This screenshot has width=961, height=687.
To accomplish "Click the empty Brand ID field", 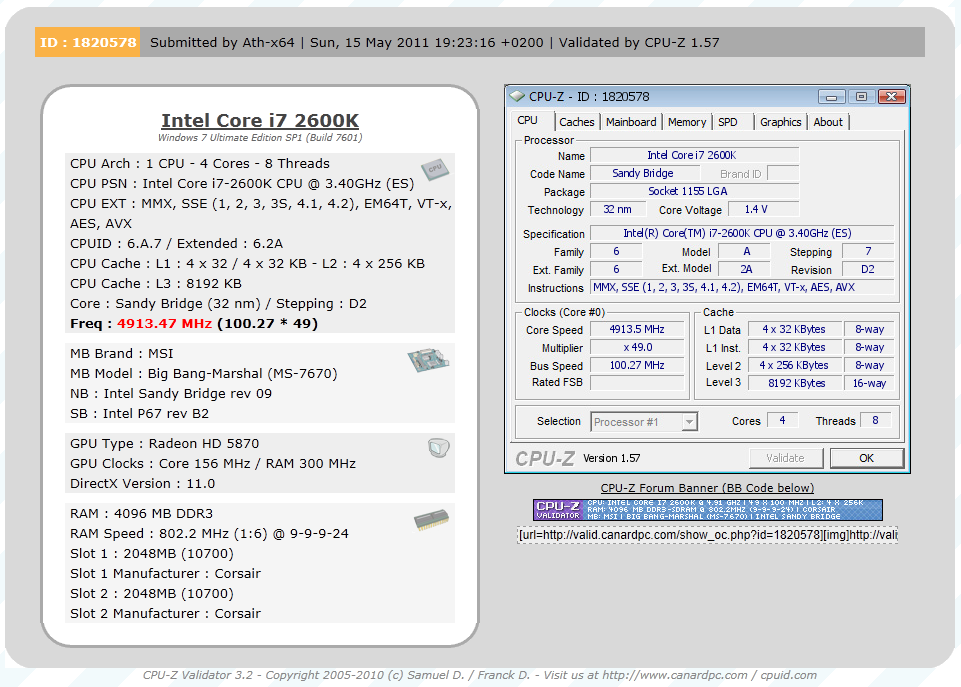I will tap(783, 173).
